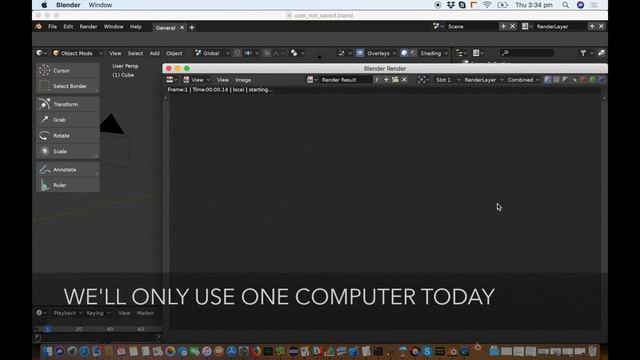Select the Select Border tool
This screenshot has width=640, height=360.
[x=68, y=86]
